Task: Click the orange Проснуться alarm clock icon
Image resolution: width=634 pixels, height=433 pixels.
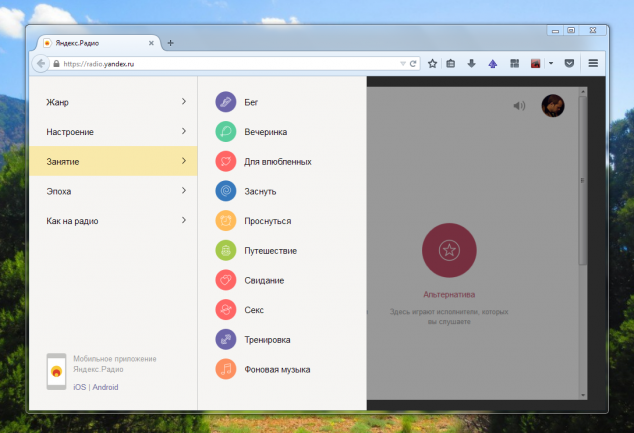Action: (226, 221)
